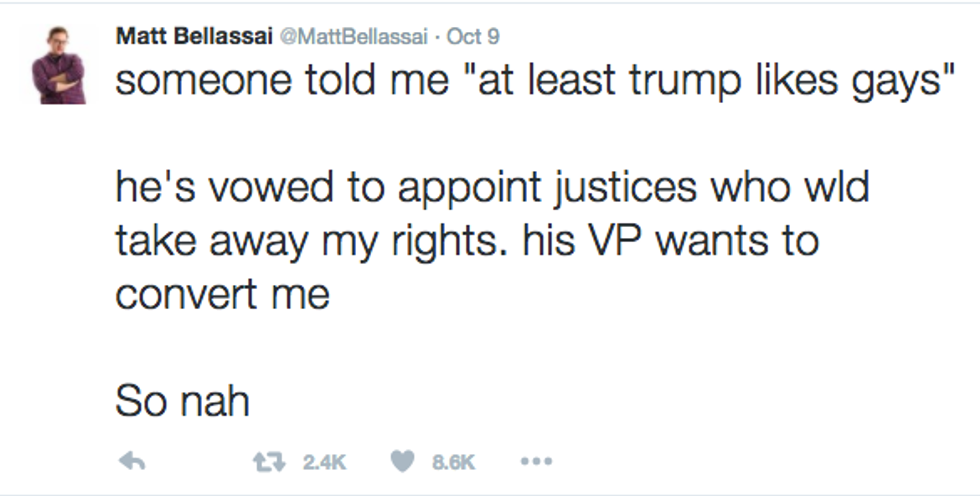Like the tweet with the heart icon
Viewport: 980px width, 496px height.
[x=403, y=461]
